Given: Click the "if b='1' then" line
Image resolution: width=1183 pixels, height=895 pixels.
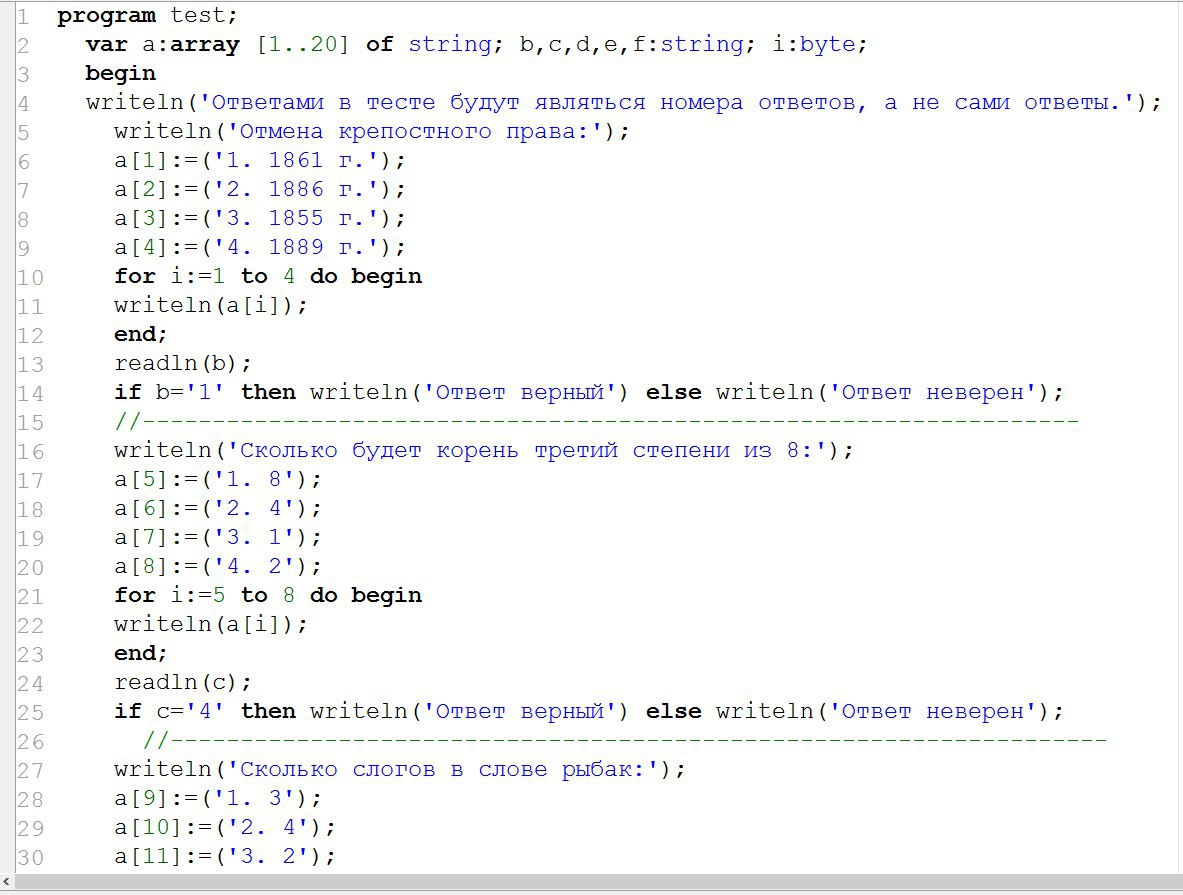Looking at the screenshot, I should [588, 392].
